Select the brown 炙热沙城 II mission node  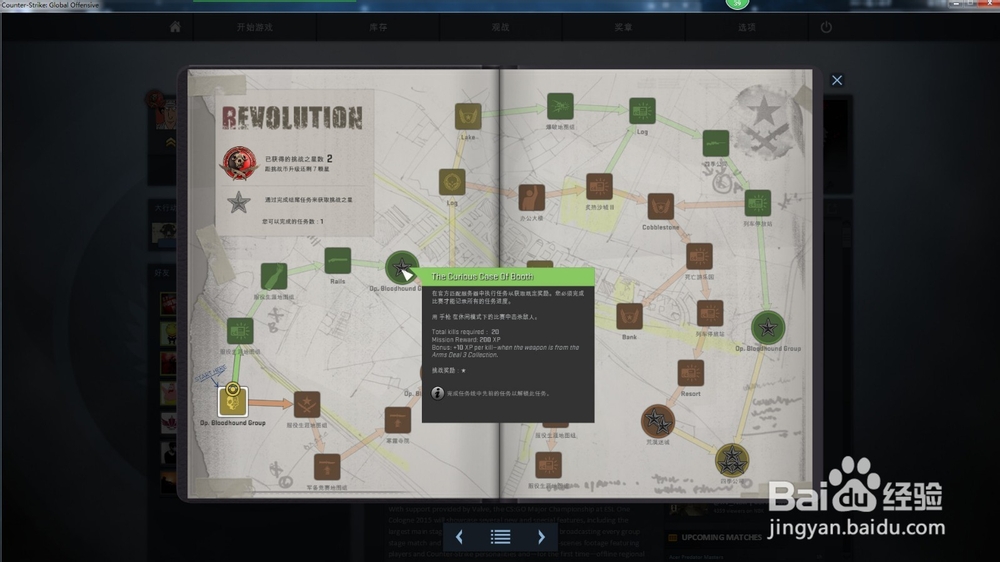click(x=599, y=187)
